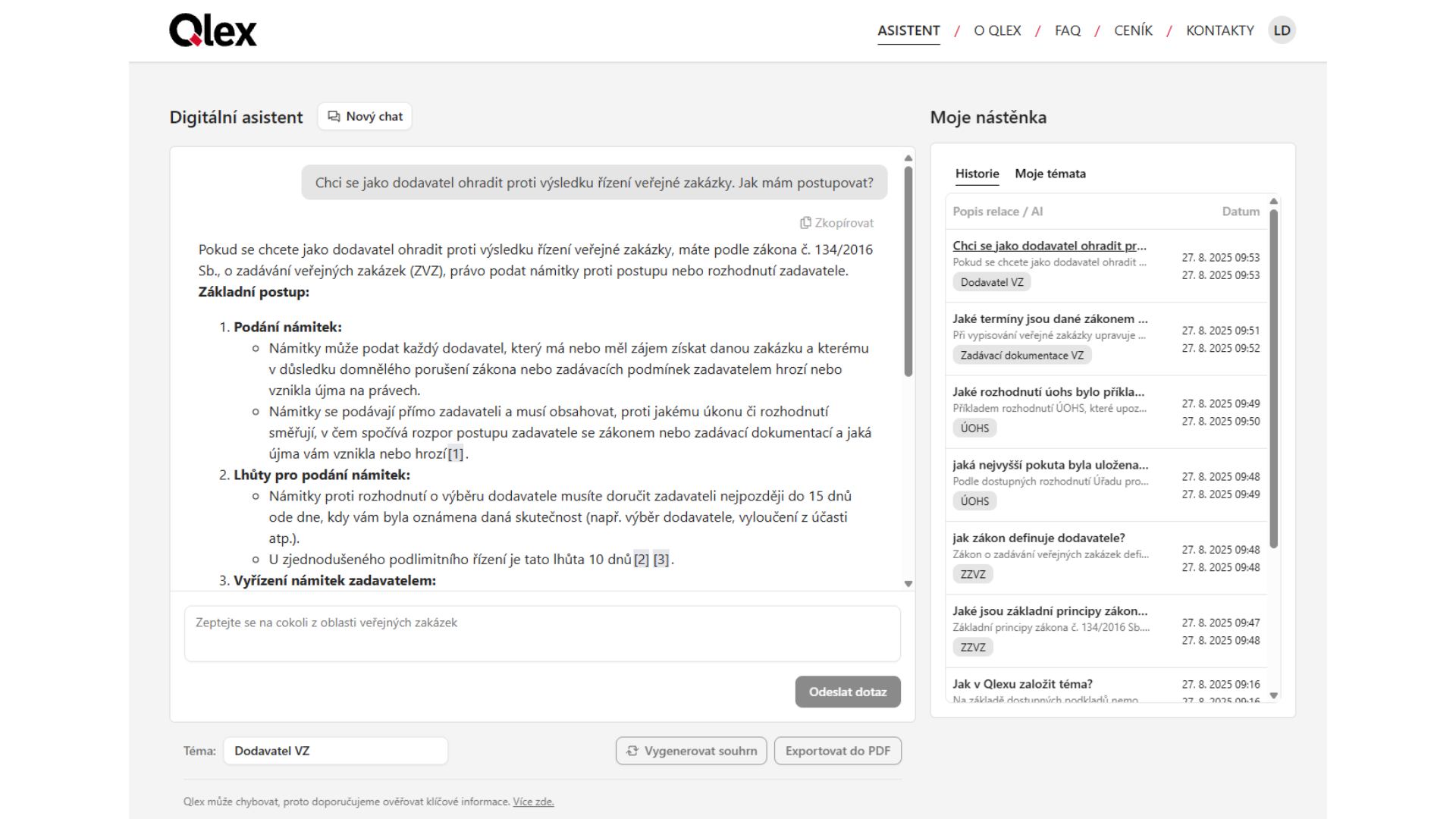This screenshot has height=819, width=1456.
Task: Click snippet 'Podle dostupných rozhodnutí Úřadu pro...'
Action: (x=1050, y=482)
